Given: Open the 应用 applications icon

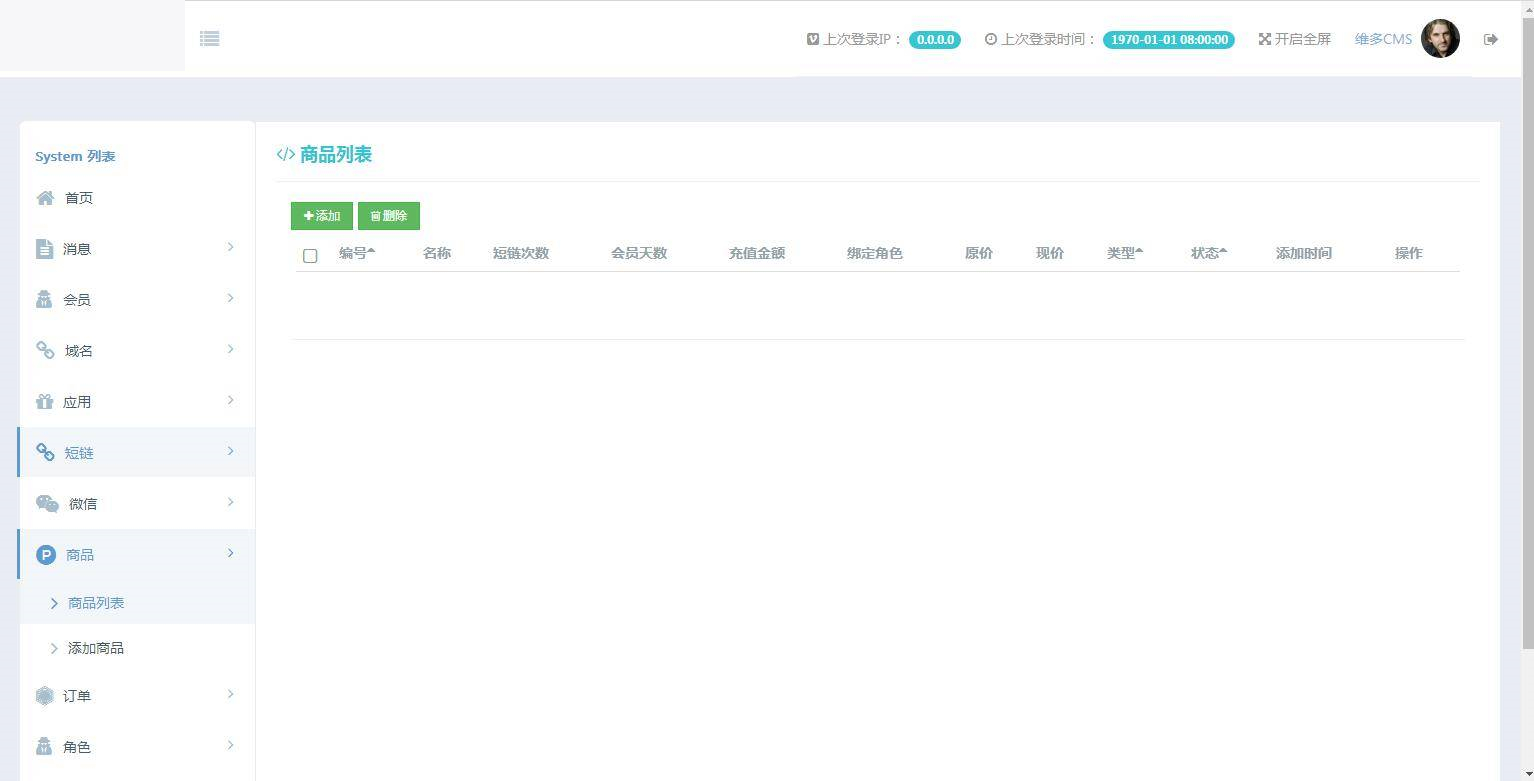Looking at the screenshot, I should tap(45, 401).
